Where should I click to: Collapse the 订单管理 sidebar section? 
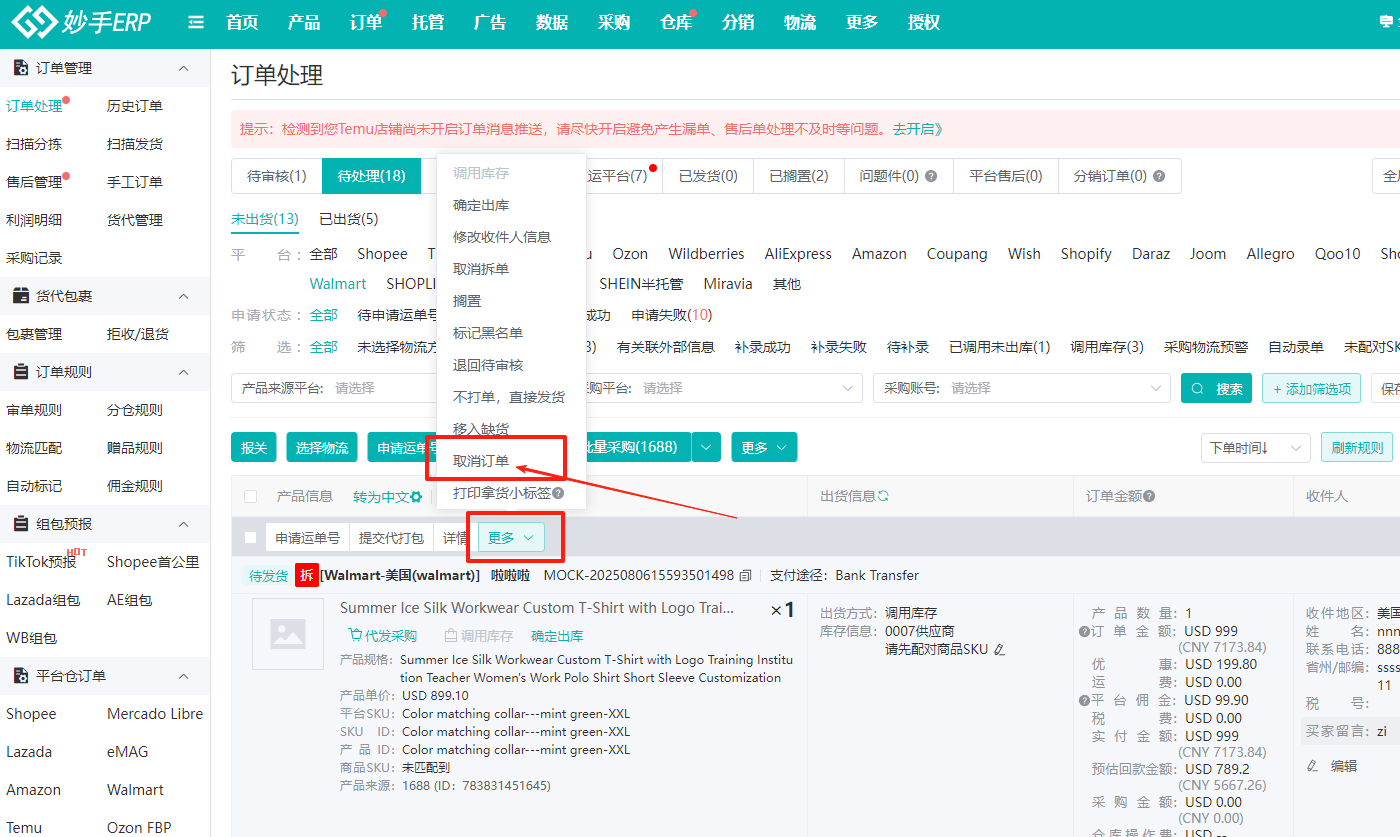click(183, 68)
